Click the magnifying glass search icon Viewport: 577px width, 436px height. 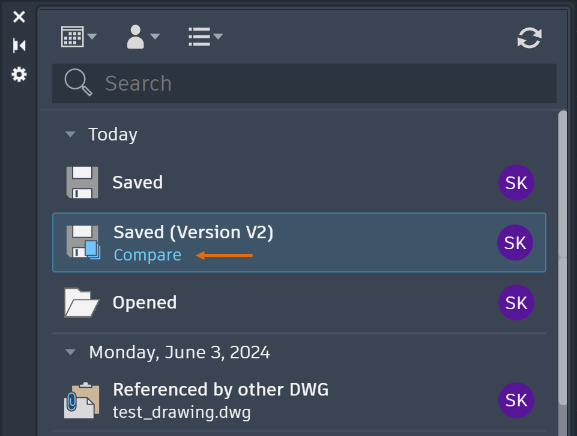(x=78, y=82)
